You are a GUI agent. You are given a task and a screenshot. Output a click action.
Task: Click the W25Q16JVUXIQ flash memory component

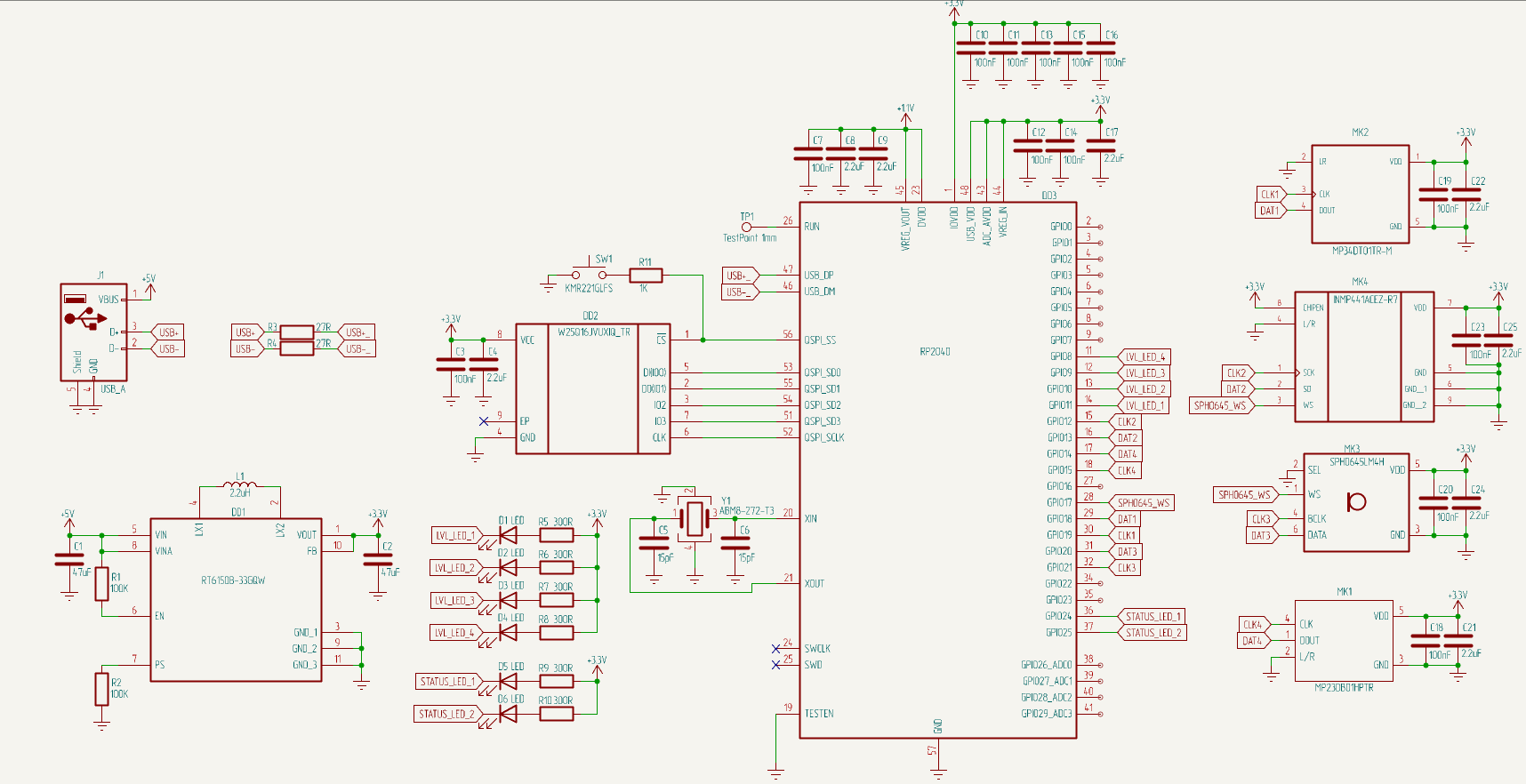click(x=592, y=389)
